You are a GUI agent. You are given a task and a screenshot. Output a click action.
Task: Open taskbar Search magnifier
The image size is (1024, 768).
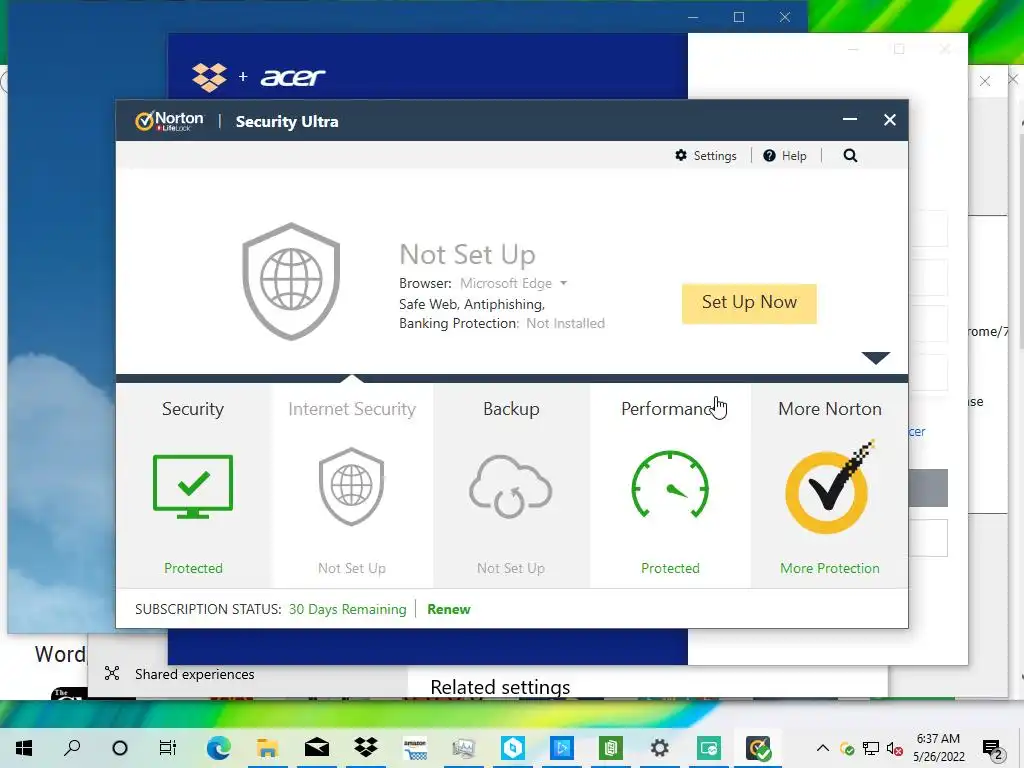point(72,748)
